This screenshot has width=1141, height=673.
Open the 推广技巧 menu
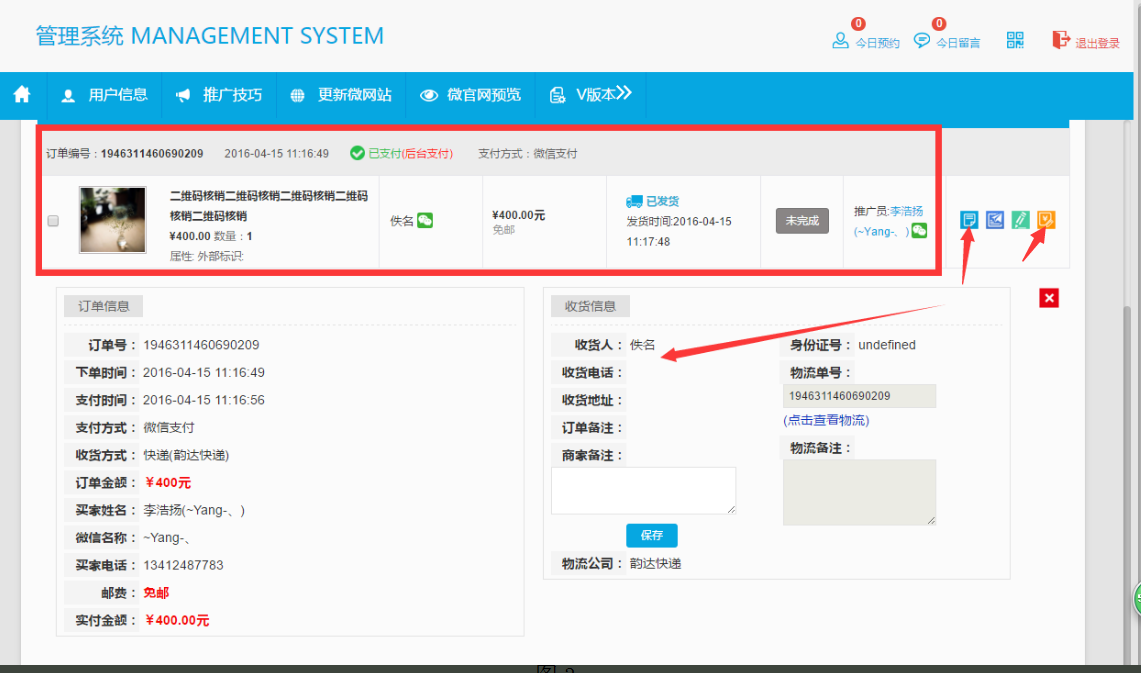click(x=219, y=95)
